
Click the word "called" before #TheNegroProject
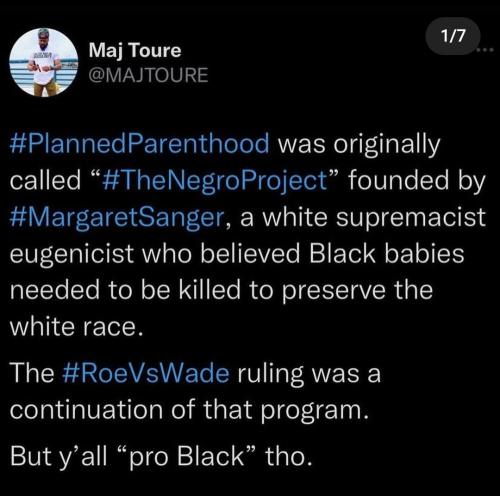[x=46, y=180]
